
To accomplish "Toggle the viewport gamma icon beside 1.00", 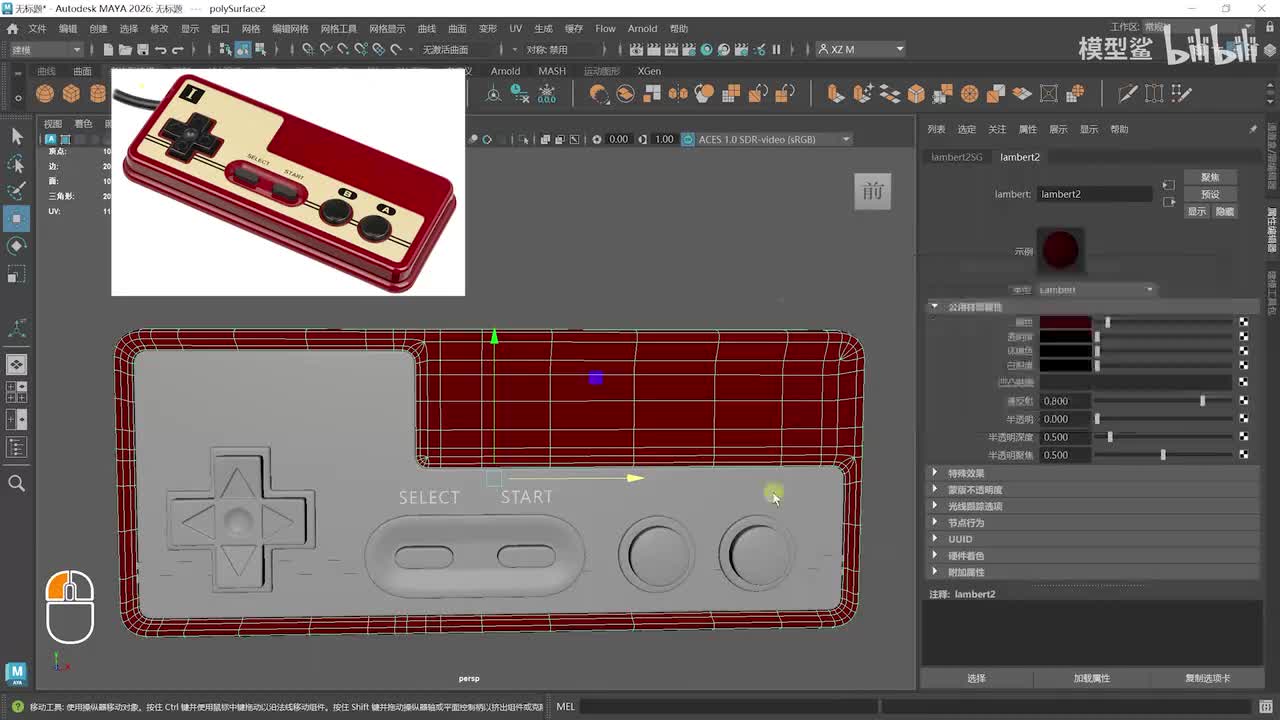I will point(643,139).
